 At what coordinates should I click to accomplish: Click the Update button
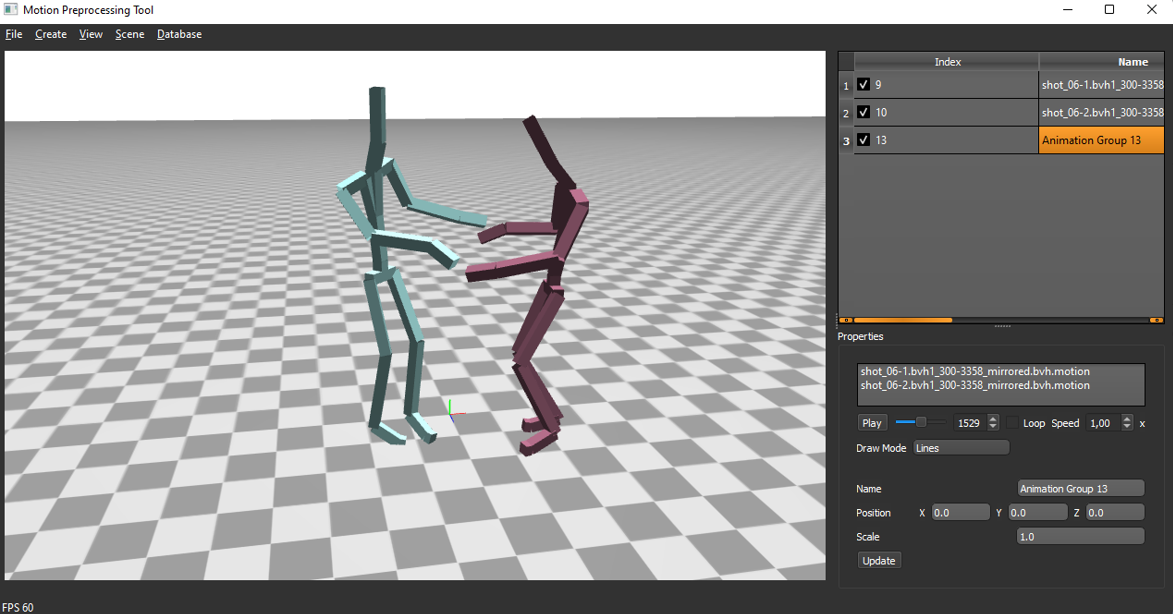click(879, 560)
